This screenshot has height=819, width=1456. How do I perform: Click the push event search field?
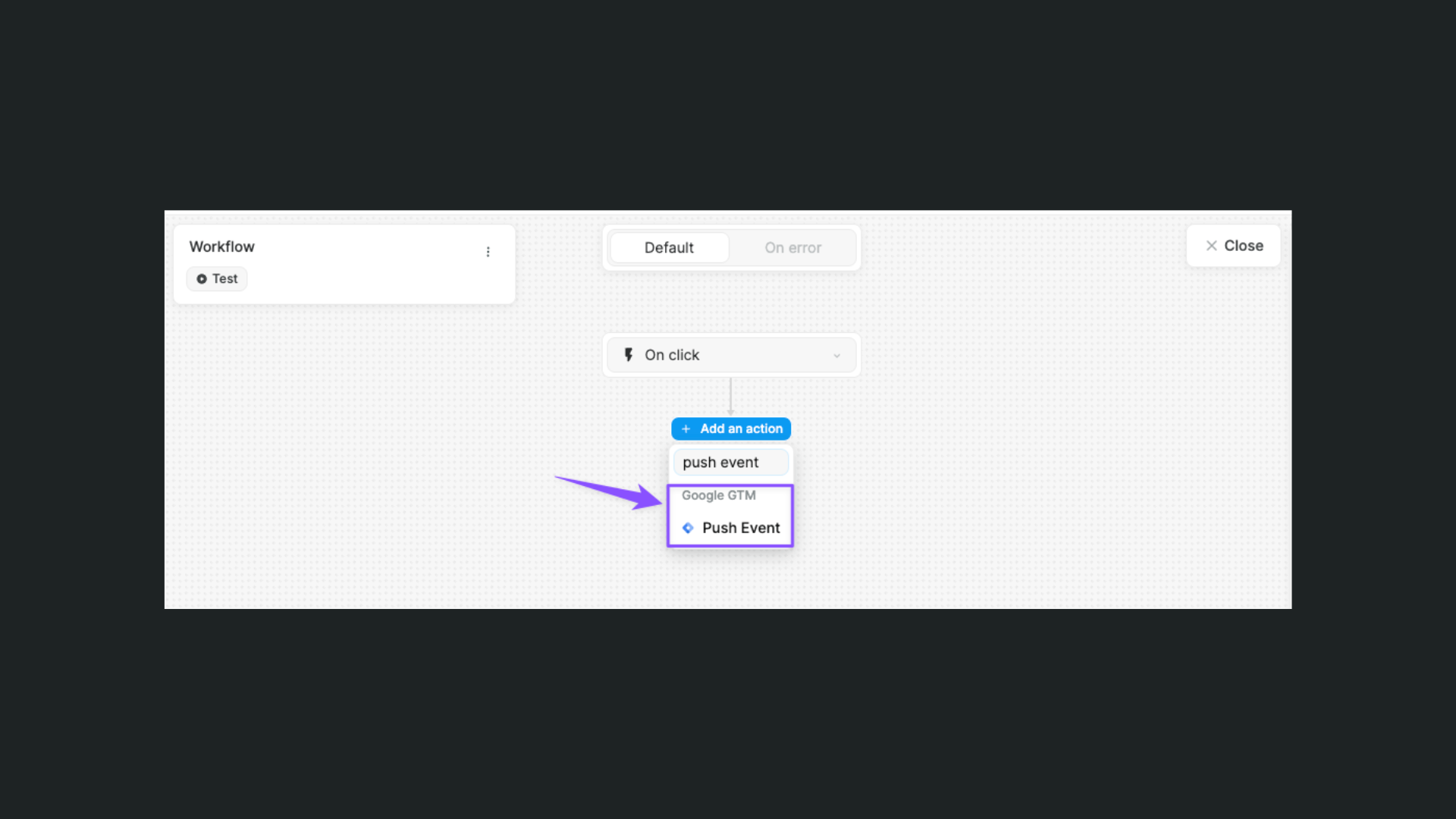click(730, 462)
